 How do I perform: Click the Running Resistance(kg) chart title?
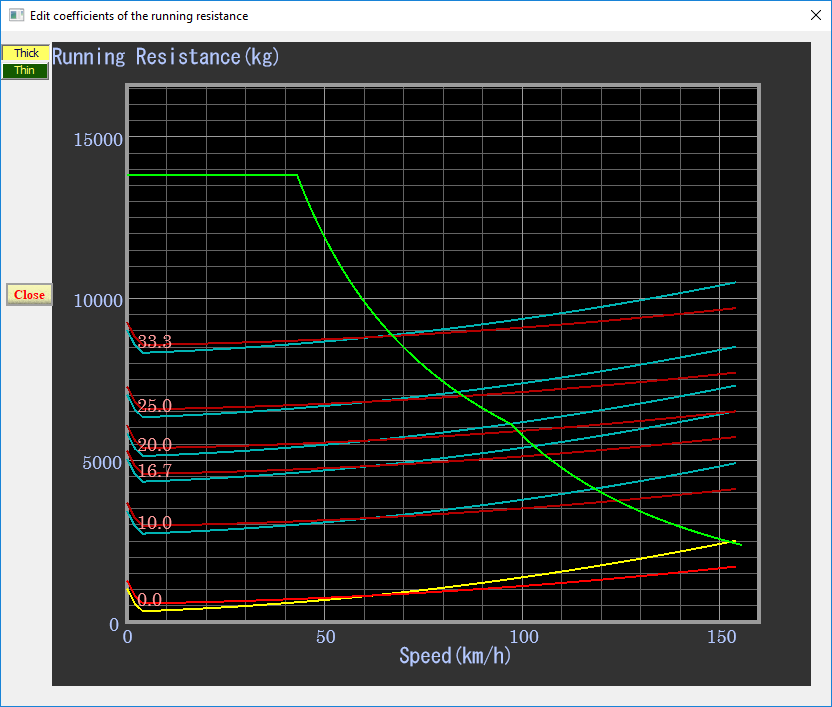click(x=166, y=57)
